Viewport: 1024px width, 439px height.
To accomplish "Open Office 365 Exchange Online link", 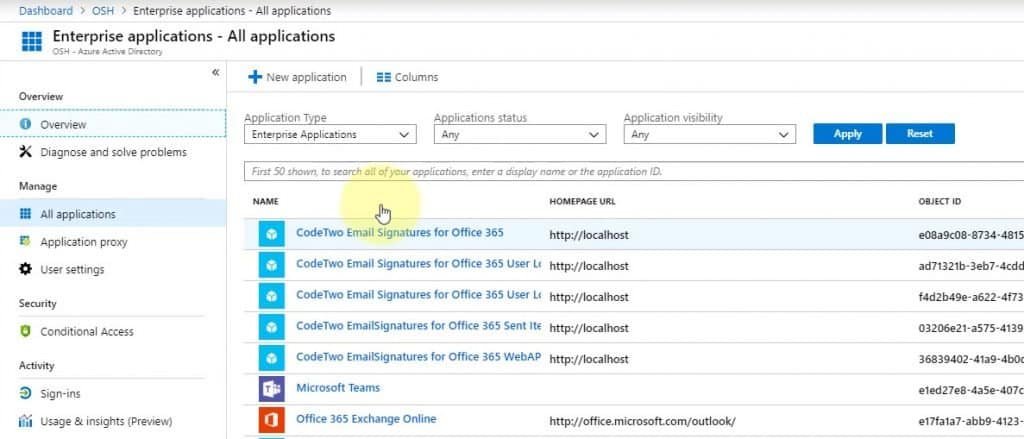I will tap(366, 419).
